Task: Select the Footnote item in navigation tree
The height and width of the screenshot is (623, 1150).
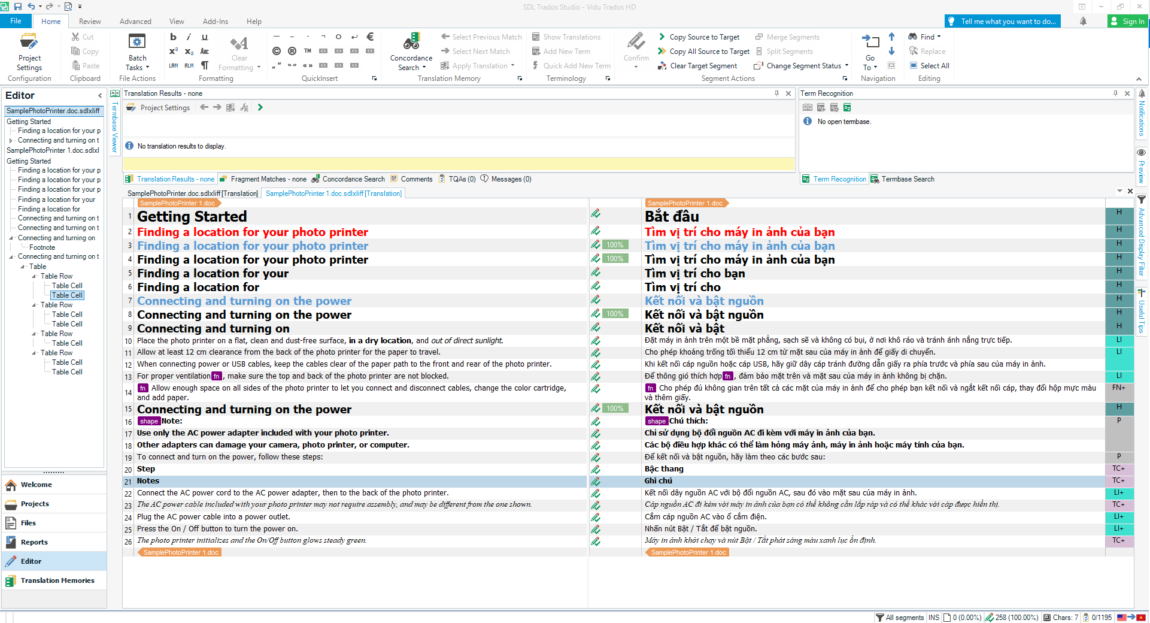Action: [42, 247]
